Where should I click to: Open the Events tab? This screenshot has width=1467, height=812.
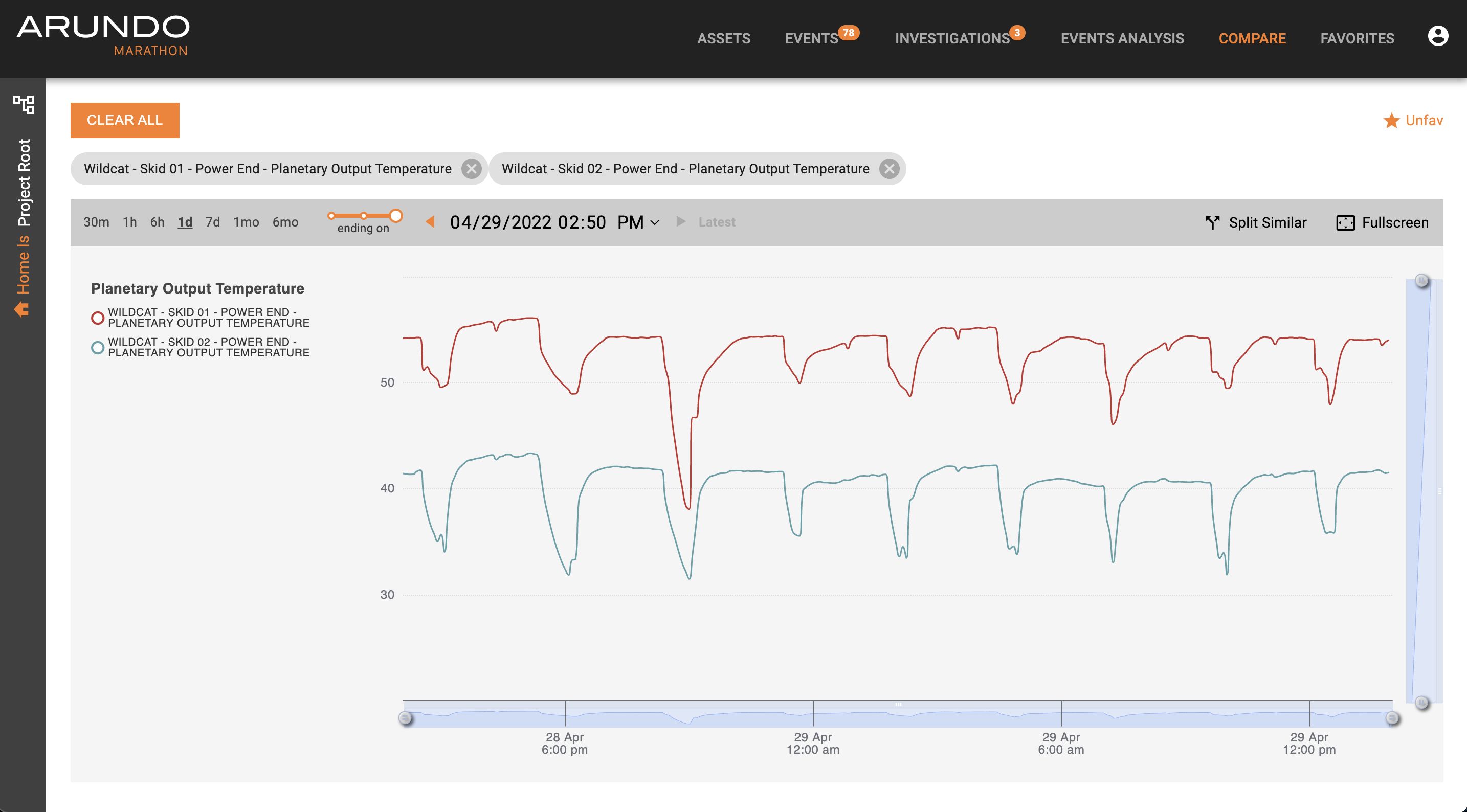[x=811, y=39]
